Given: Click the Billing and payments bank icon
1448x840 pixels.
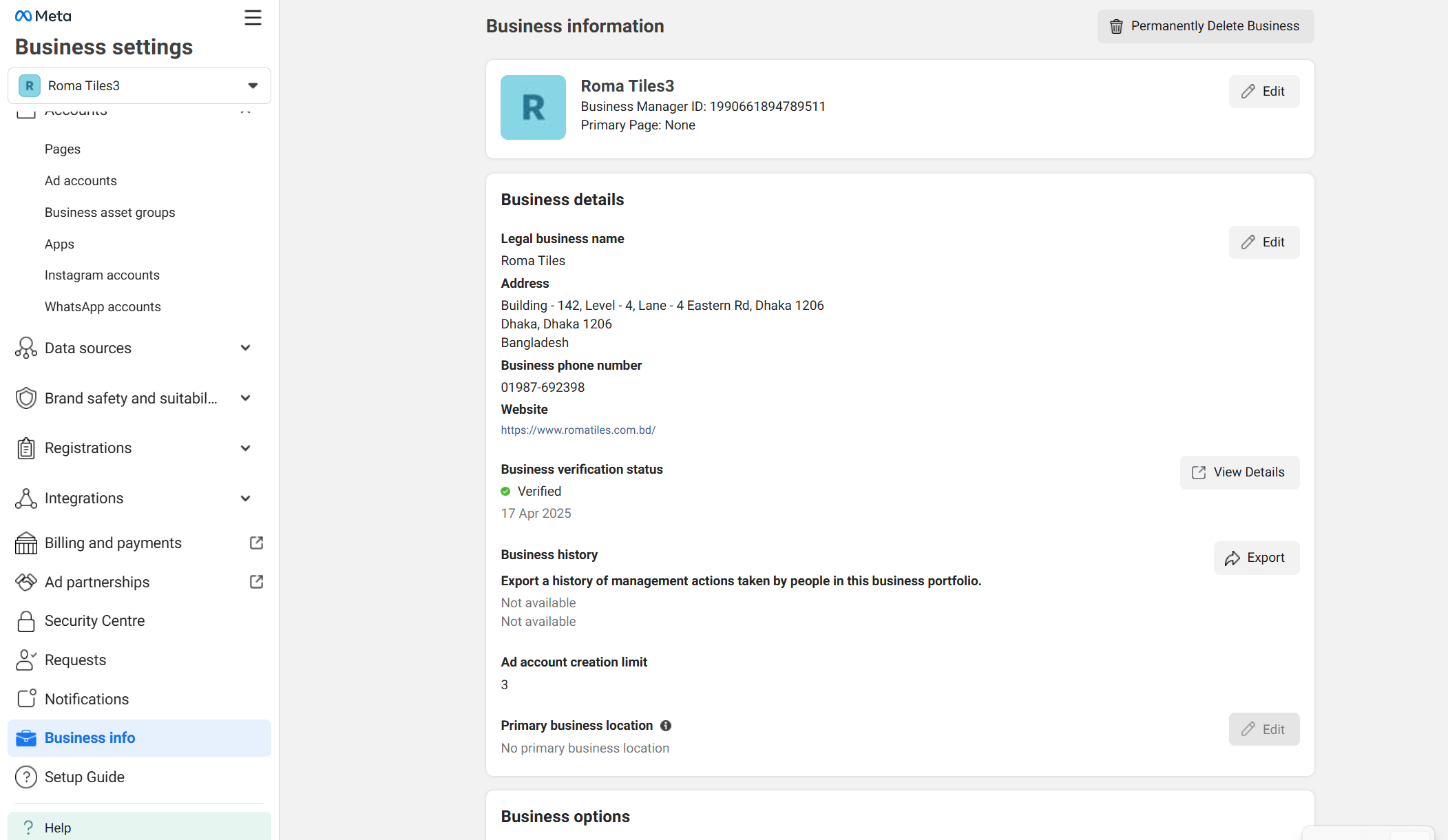Looking at the screenshot, I should [x=26, y=543].
